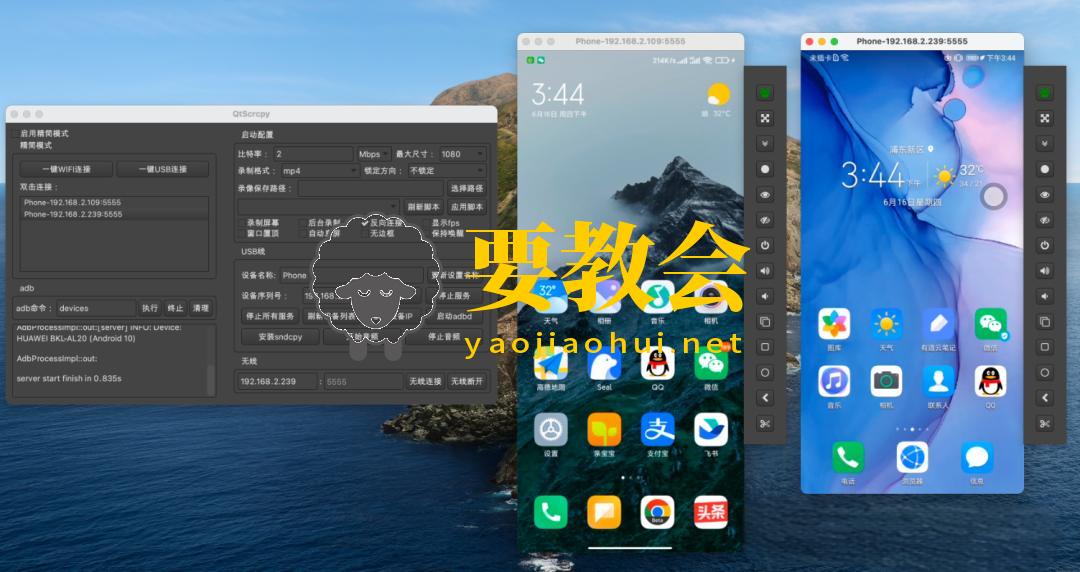Click crossed-eye screen-off icon in Phone-192.168.2.109 toolbar
This screenshot has width=1080, height=572.
point(765,220)
